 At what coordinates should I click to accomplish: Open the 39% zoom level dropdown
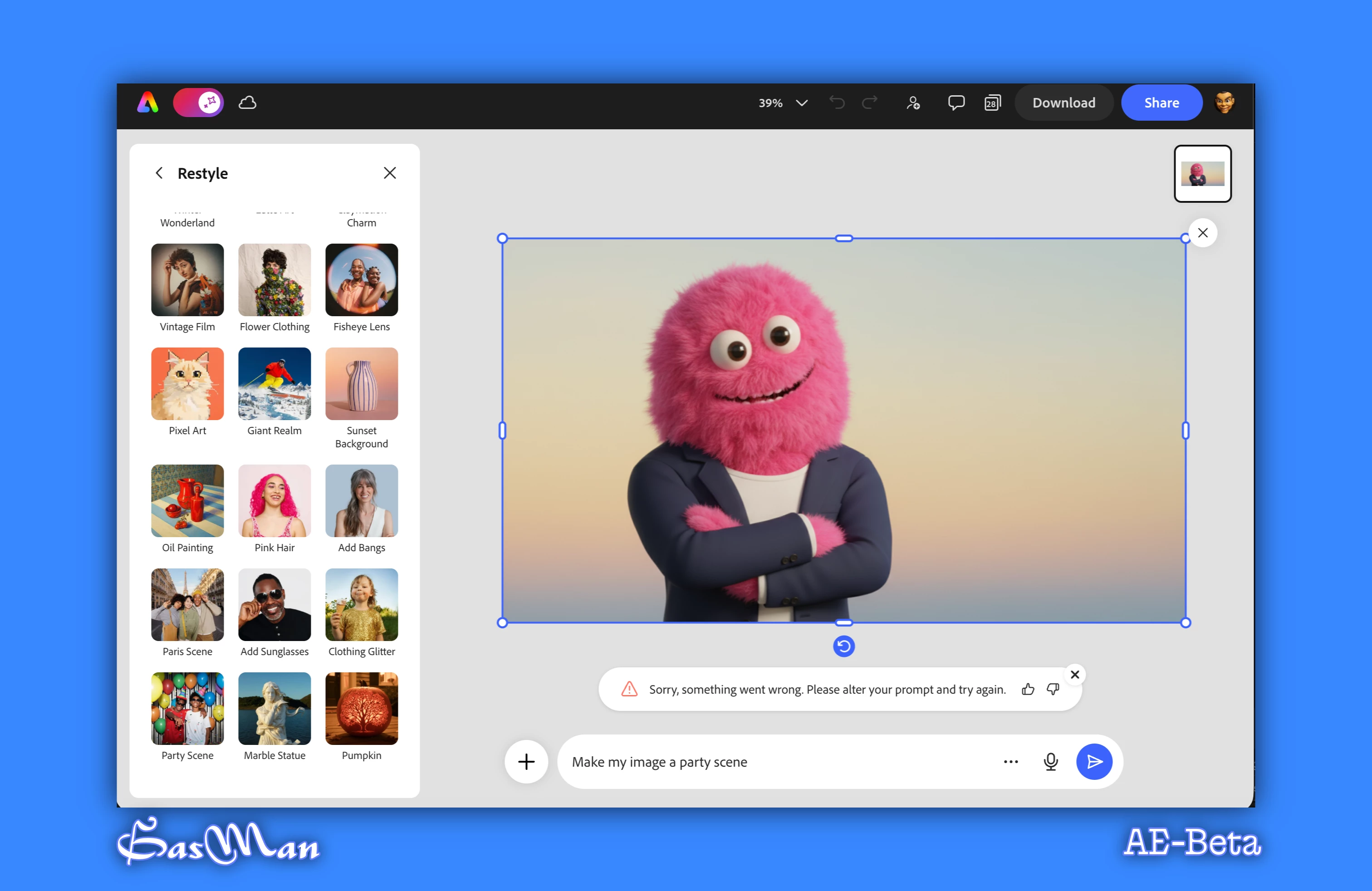tap(783, 103)
